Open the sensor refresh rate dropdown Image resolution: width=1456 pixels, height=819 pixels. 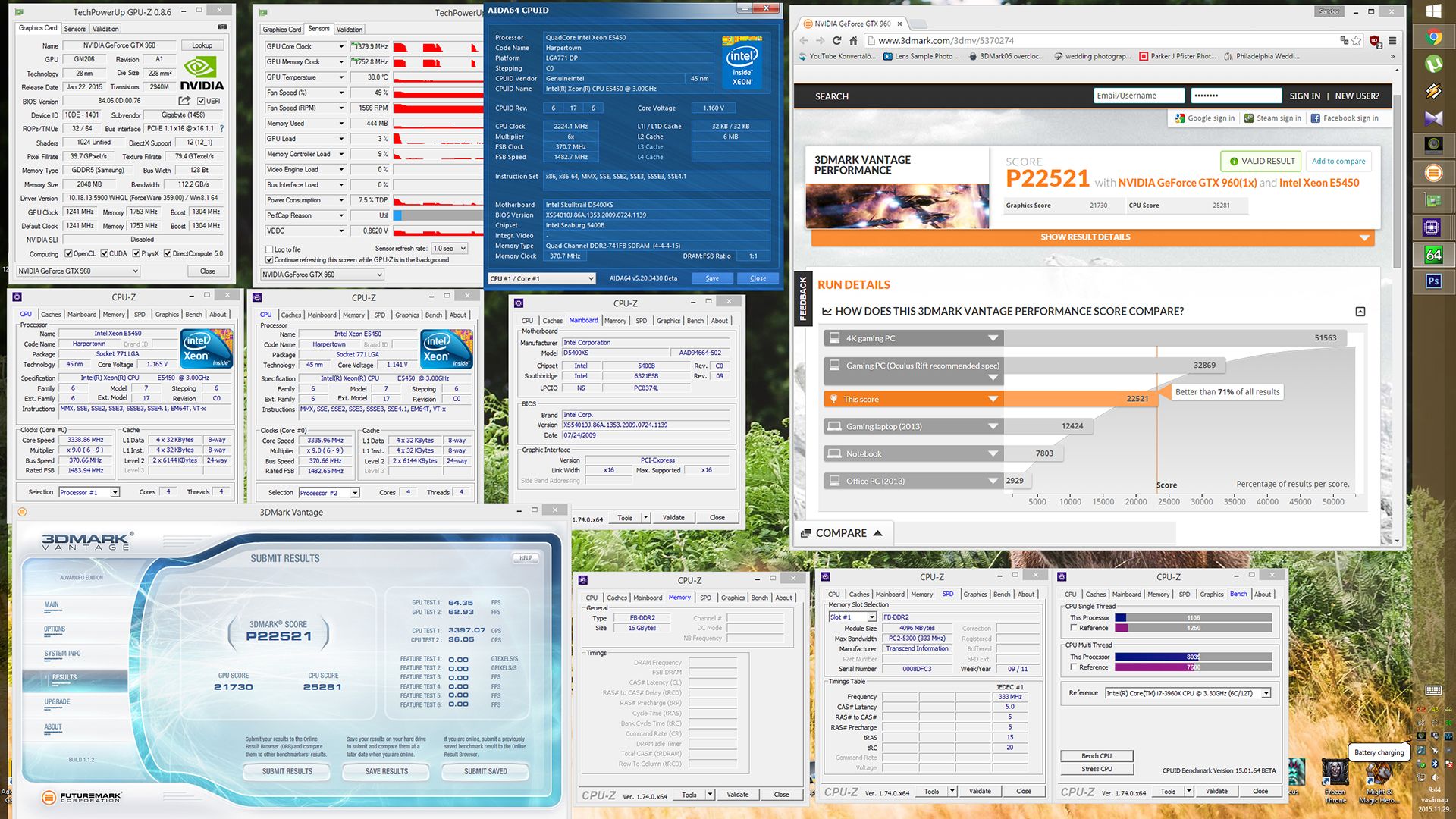[x=449, y=249]
